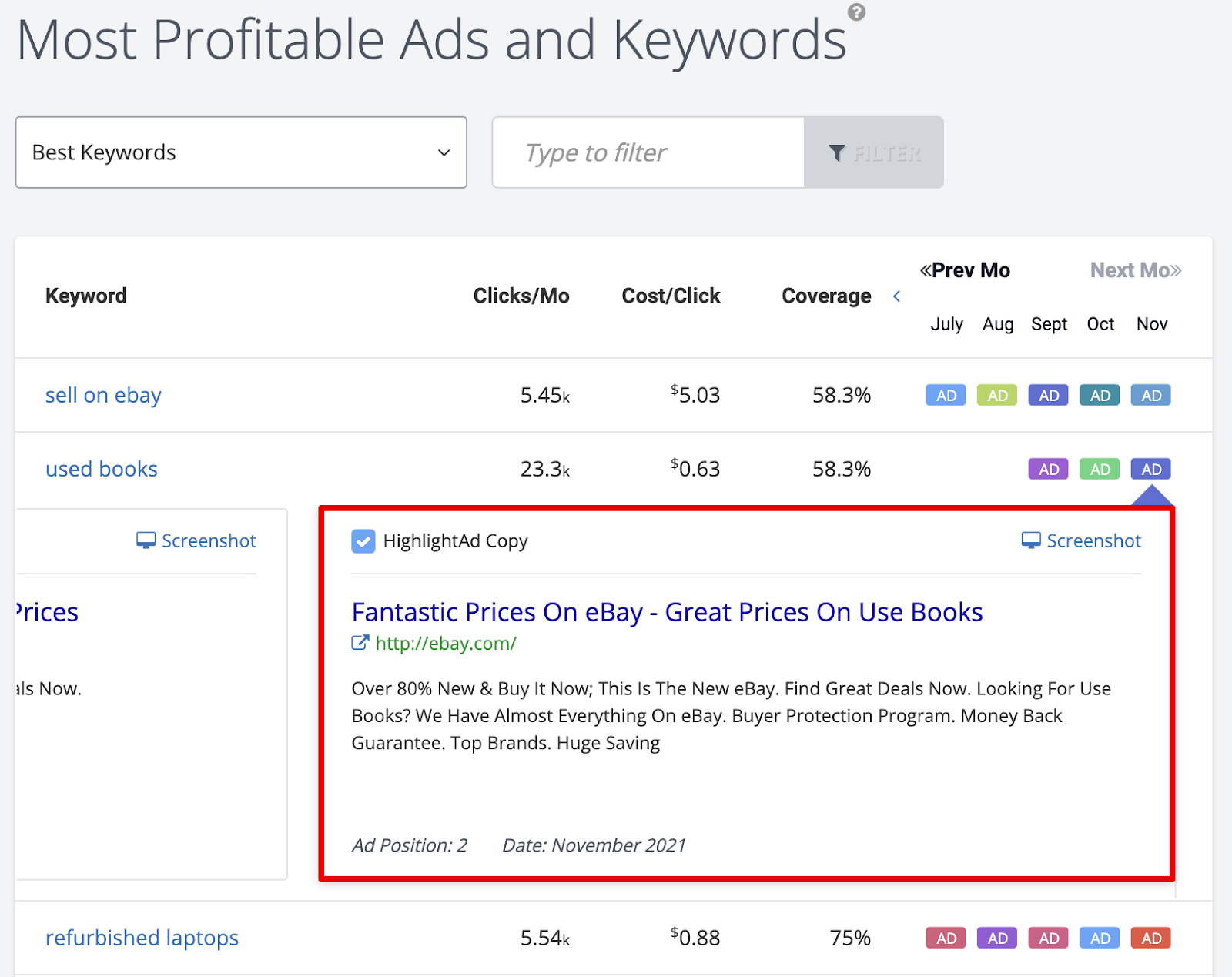This screenshot has height=977, width=1232.
Task: Click Sept AD badge for sell on ebay
Action: pos(1049,396)
